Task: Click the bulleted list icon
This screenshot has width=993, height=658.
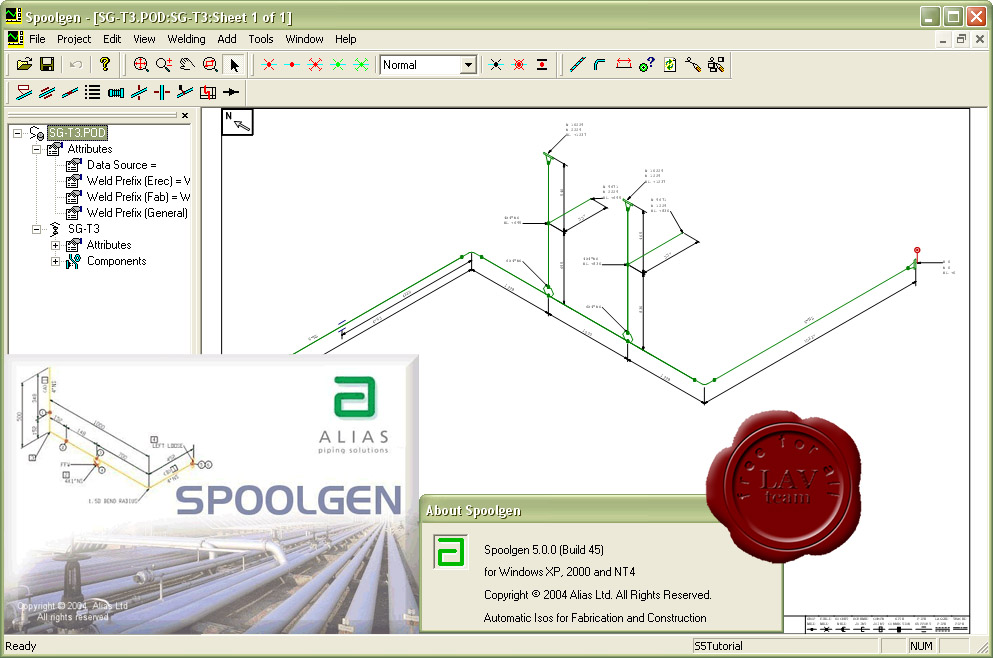Action: [92, 92]
